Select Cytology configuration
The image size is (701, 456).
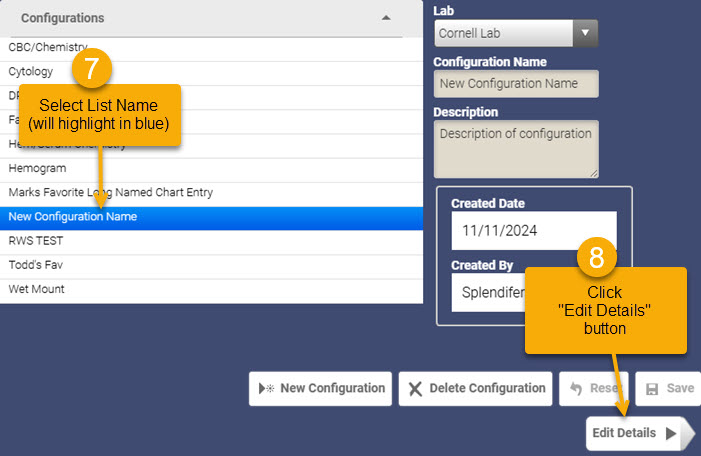(211, 72)
